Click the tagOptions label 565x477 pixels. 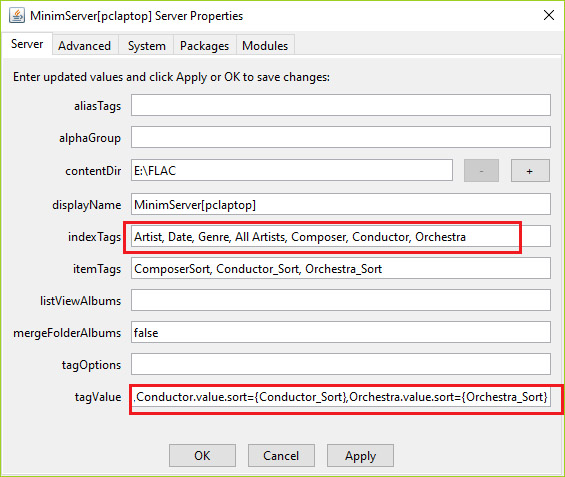click(92, 365)
